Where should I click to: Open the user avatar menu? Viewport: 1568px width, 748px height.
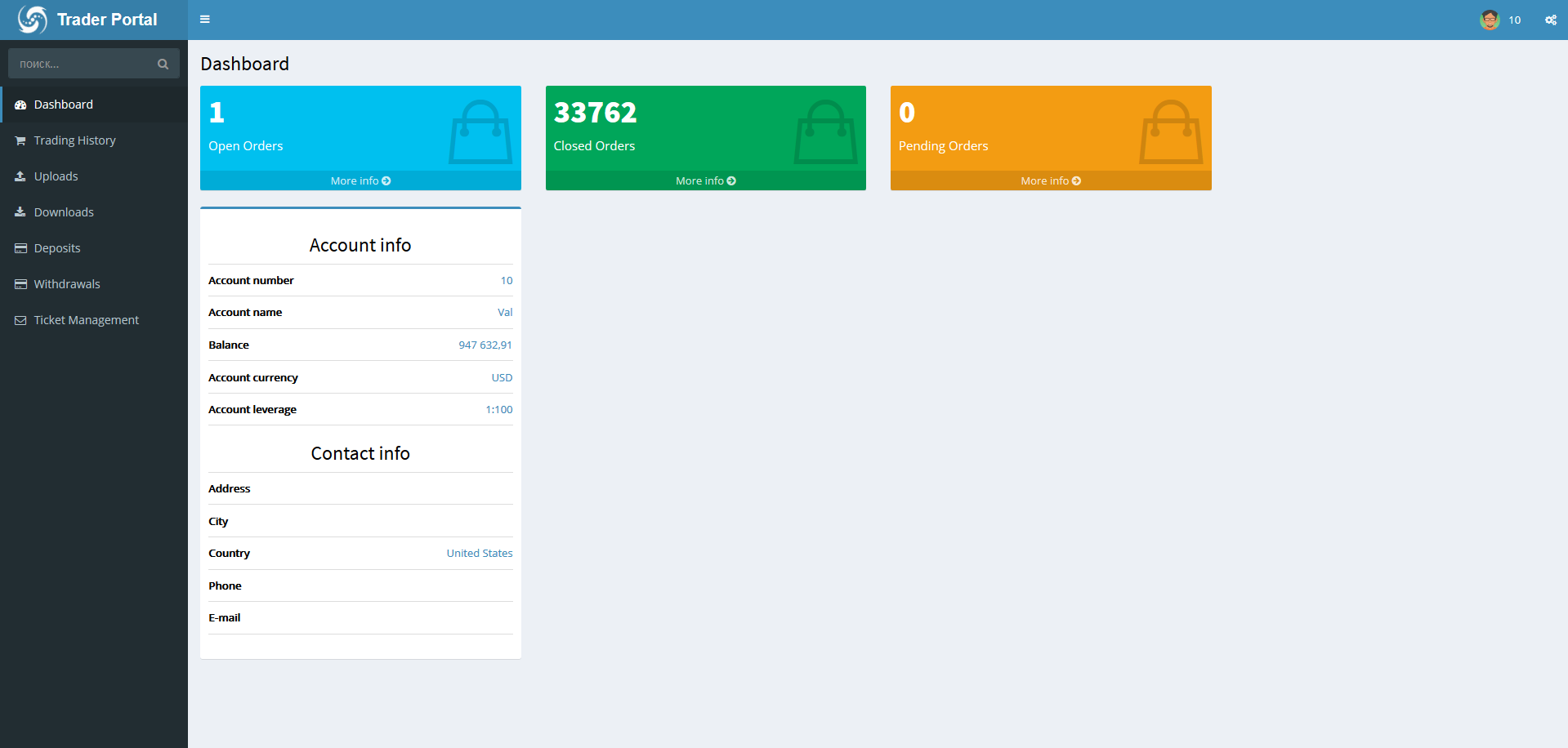point(1490,20)
